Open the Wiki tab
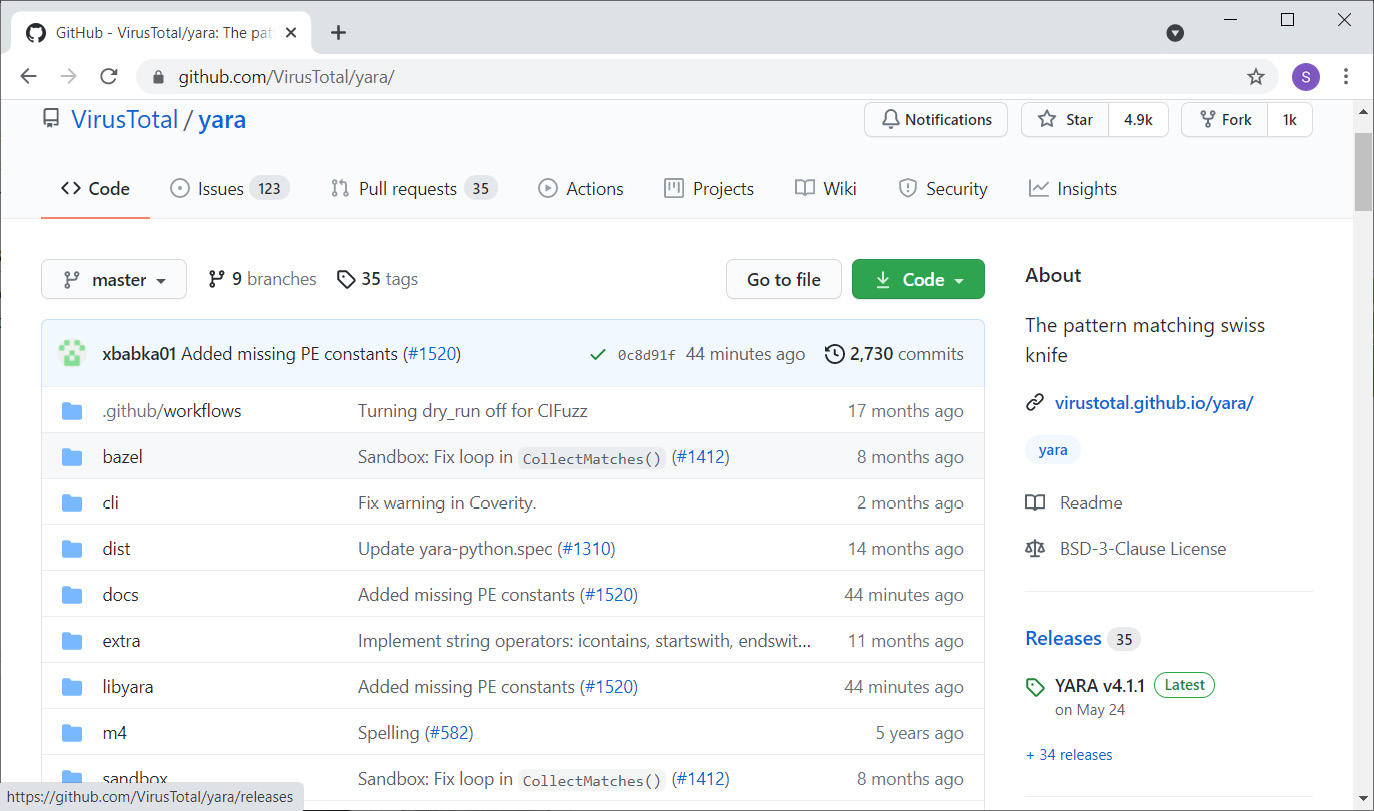This screenshot has height=811, width=1374. pyautogui.click(x=826, y=189)
